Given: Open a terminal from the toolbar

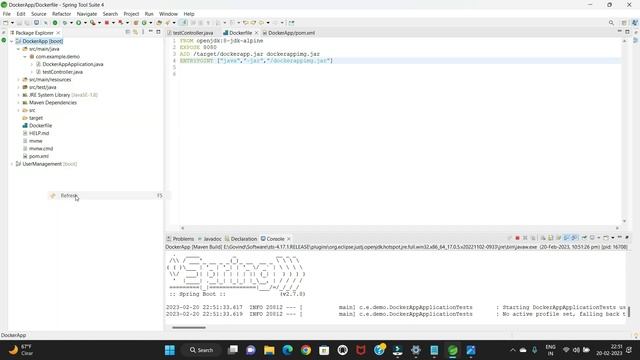Looking at the screenshot, I should click(x=36, y=23).
